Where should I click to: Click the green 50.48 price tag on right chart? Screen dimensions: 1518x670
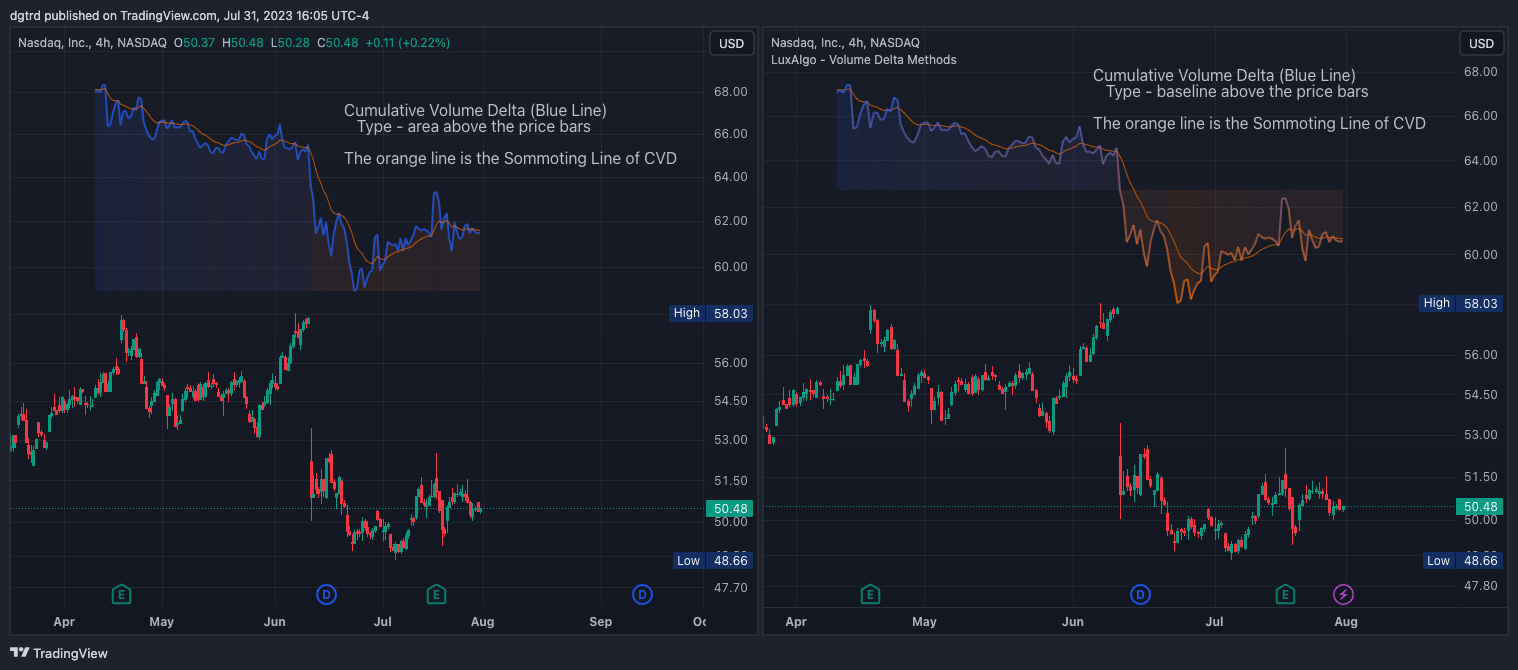[1481, 507]
